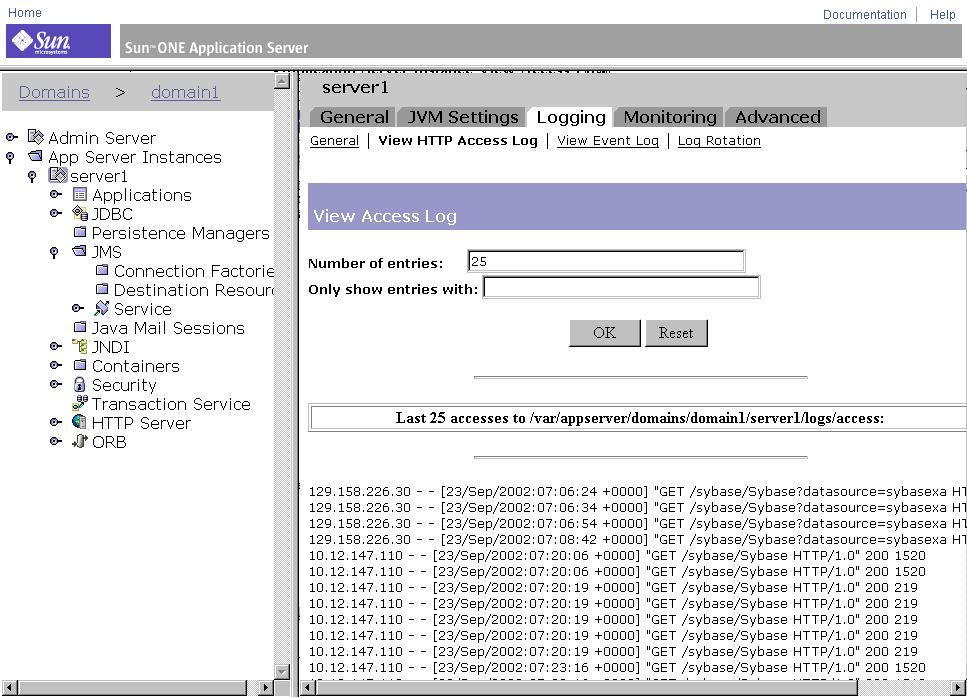Click the JDBC database icon

[x=80, y=213]
